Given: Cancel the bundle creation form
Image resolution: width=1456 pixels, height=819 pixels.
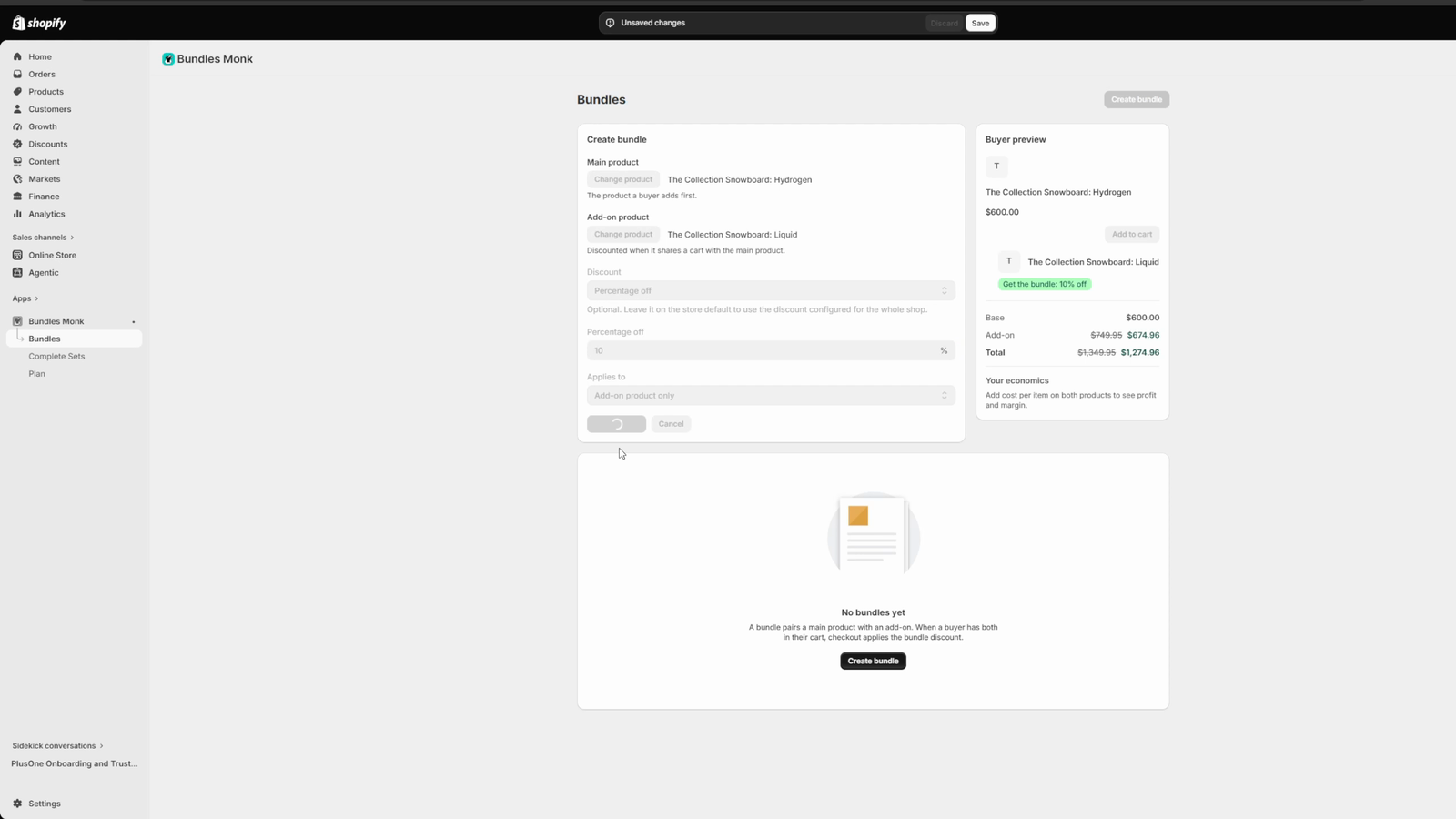Looking at the screenshot, I should 671,424.
